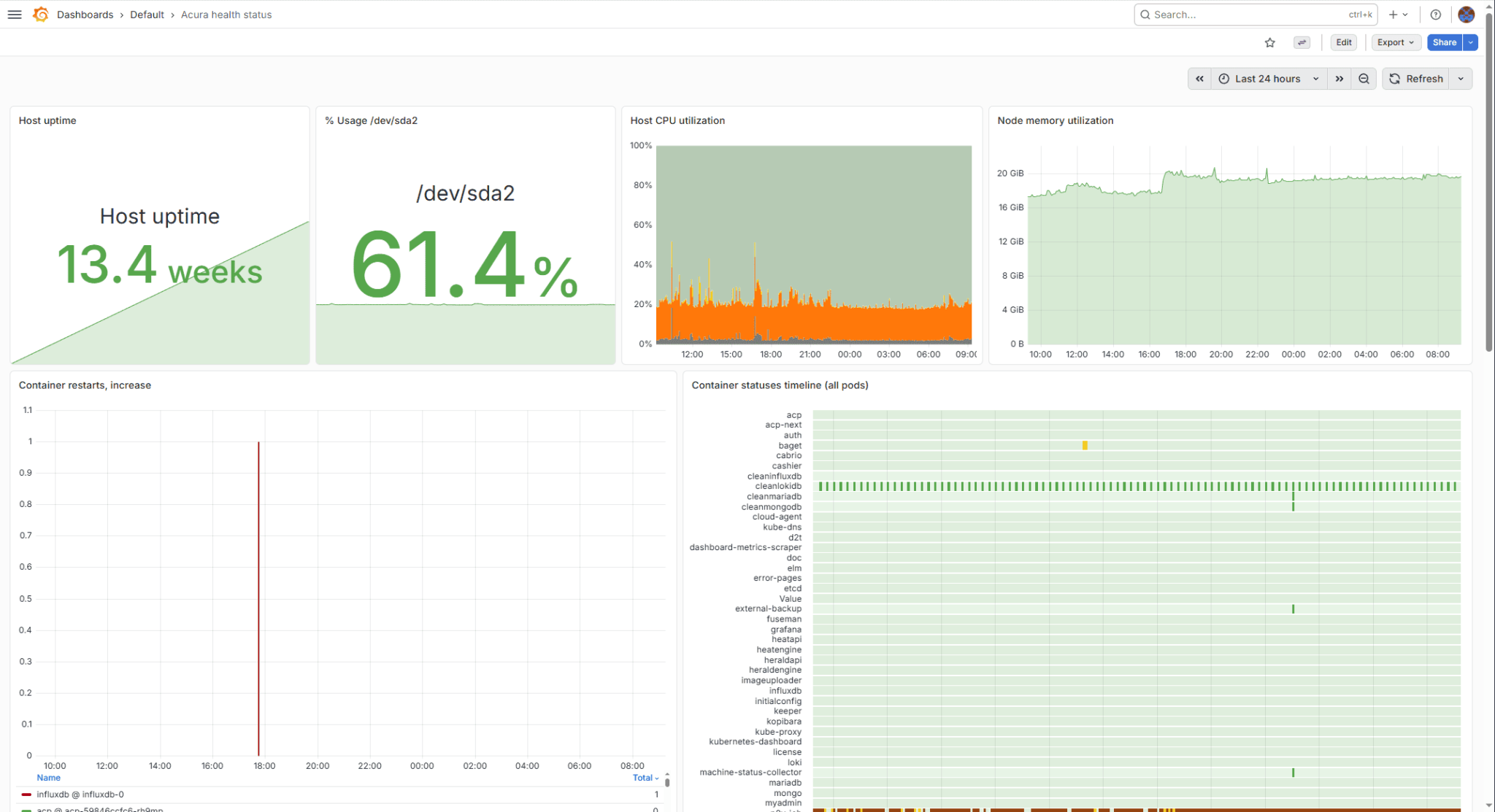
Task: Open the hamburger navigation menu
Action: point(15,15)
